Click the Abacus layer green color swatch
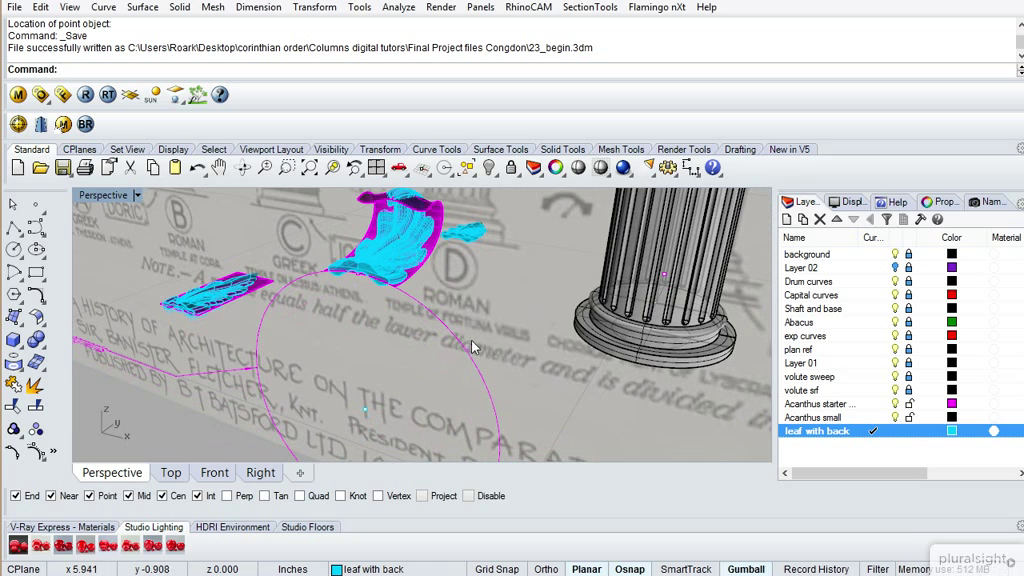Viewport: 1024px width, 576px height. coord(952,322)
